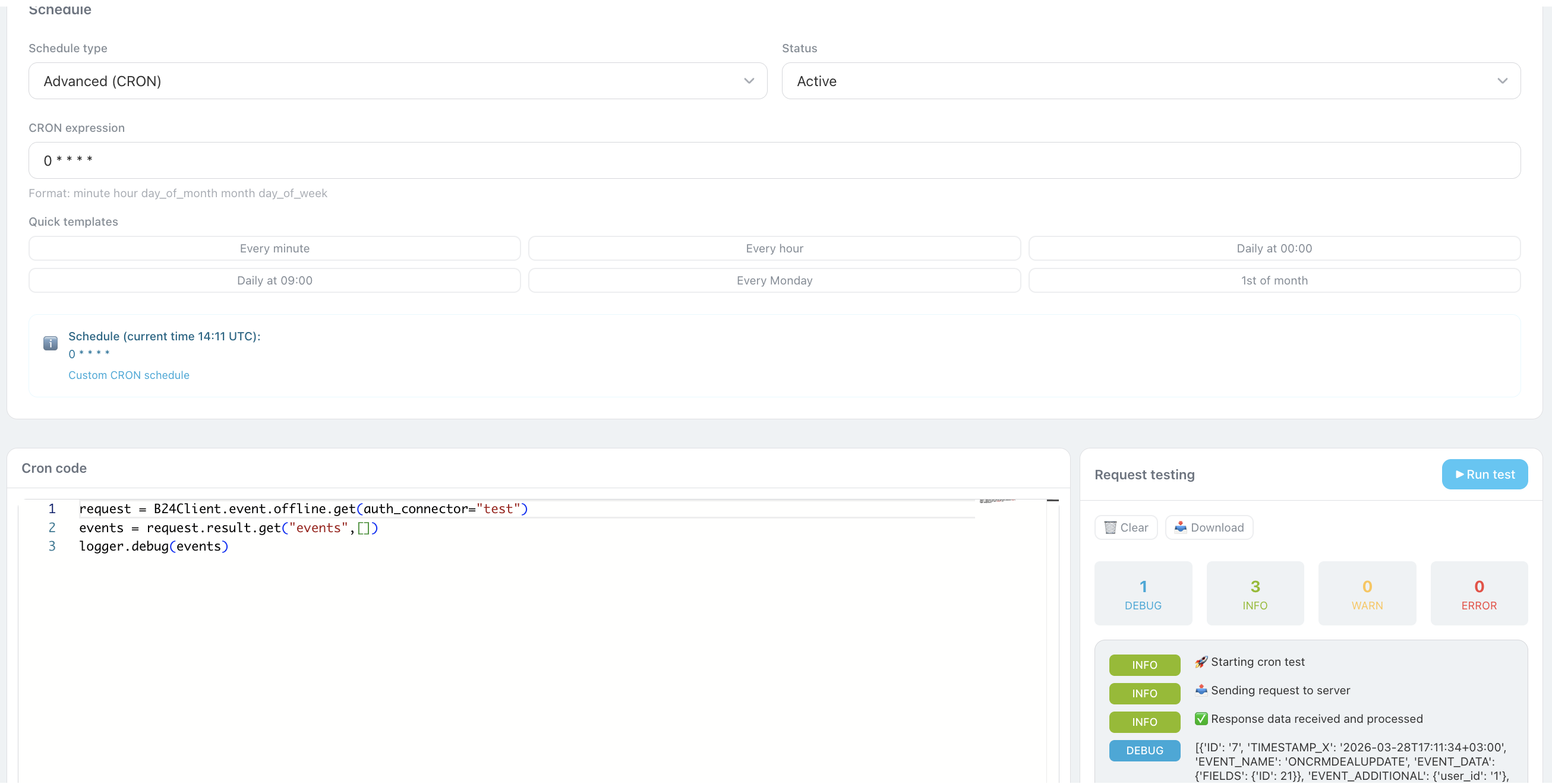
Task: Click into the CRON expression field
Action: (774, 160)
